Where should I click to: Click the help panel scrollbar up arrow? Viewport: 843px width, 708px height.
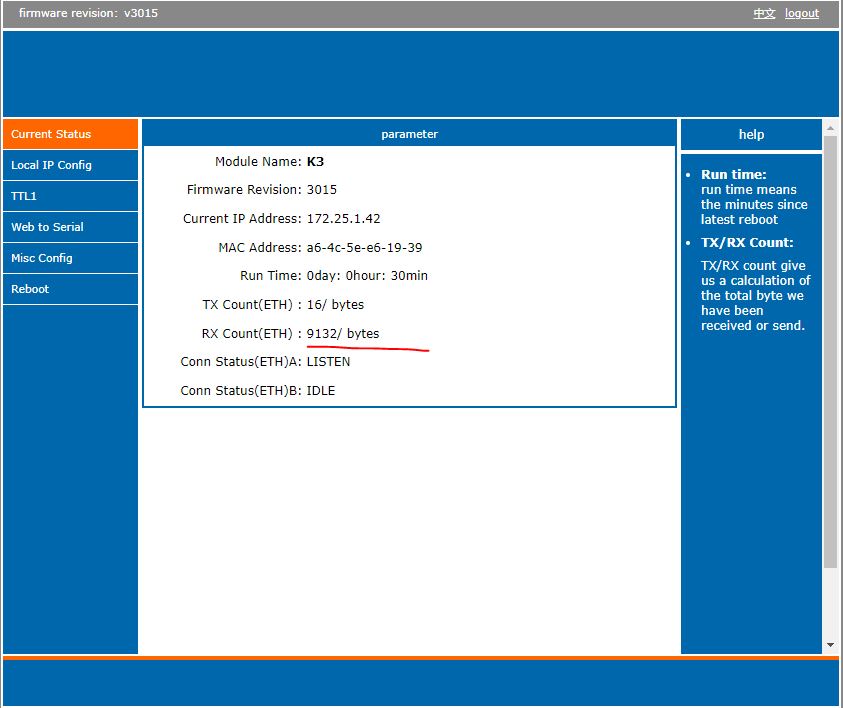[x=831, y=128]
